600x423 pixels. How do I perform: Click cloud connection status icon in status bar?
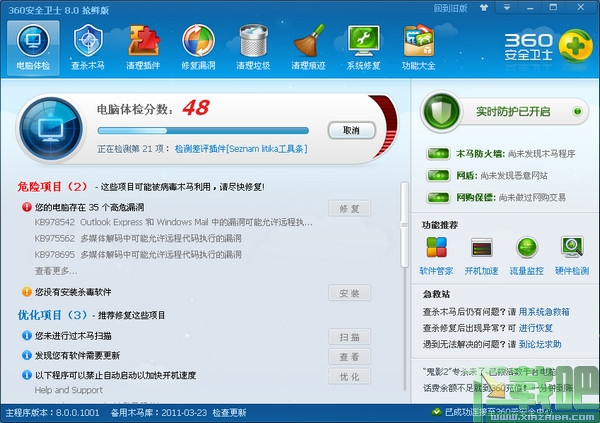pos(436,412)
